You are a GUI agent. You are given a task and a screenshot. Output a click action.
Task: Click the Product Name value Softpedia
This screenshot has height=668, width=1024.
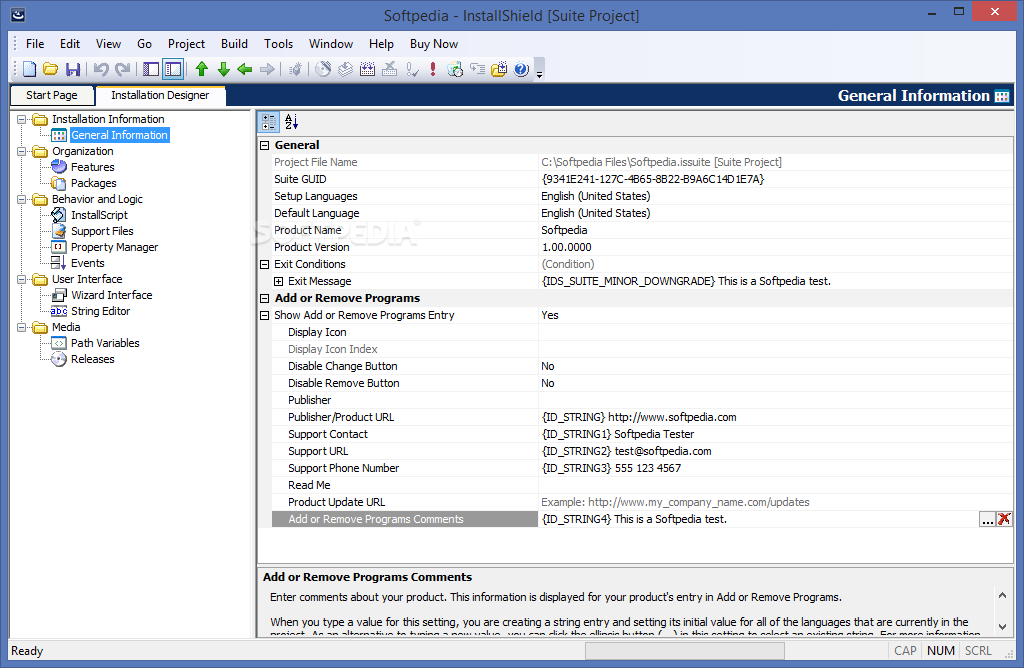564,231
